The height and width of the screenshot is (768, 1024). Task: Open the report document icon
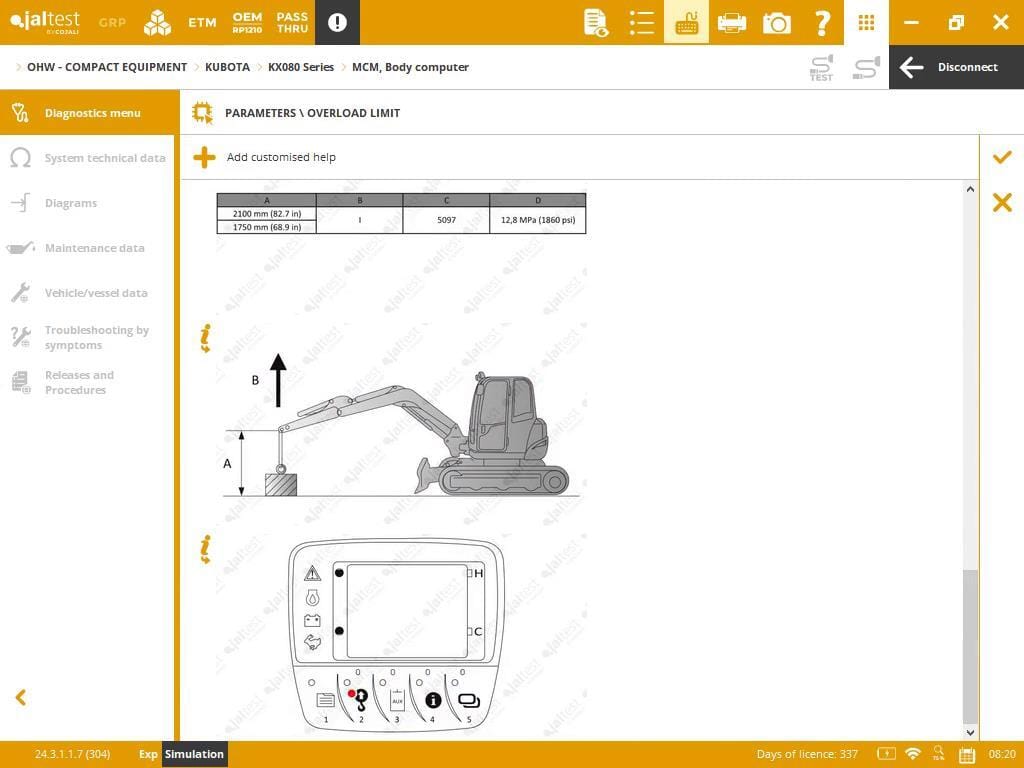(596, 22)
